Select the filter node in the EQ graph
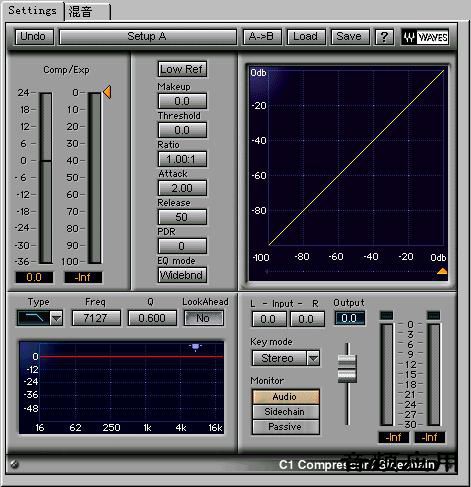 (x=195, y=347)
